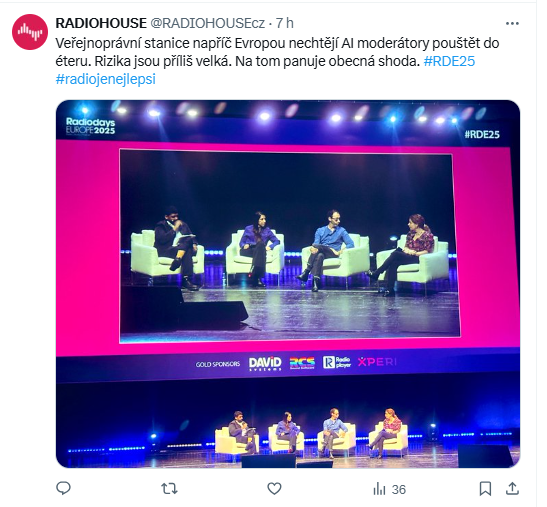View analytics bar chart icon showing 36
The image size is (547, 507).
[379, 489]
